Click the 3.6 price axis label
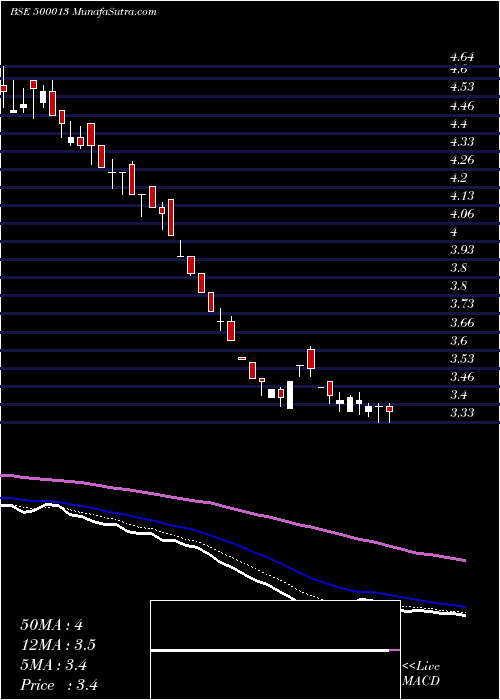 [x=458, y=341]
